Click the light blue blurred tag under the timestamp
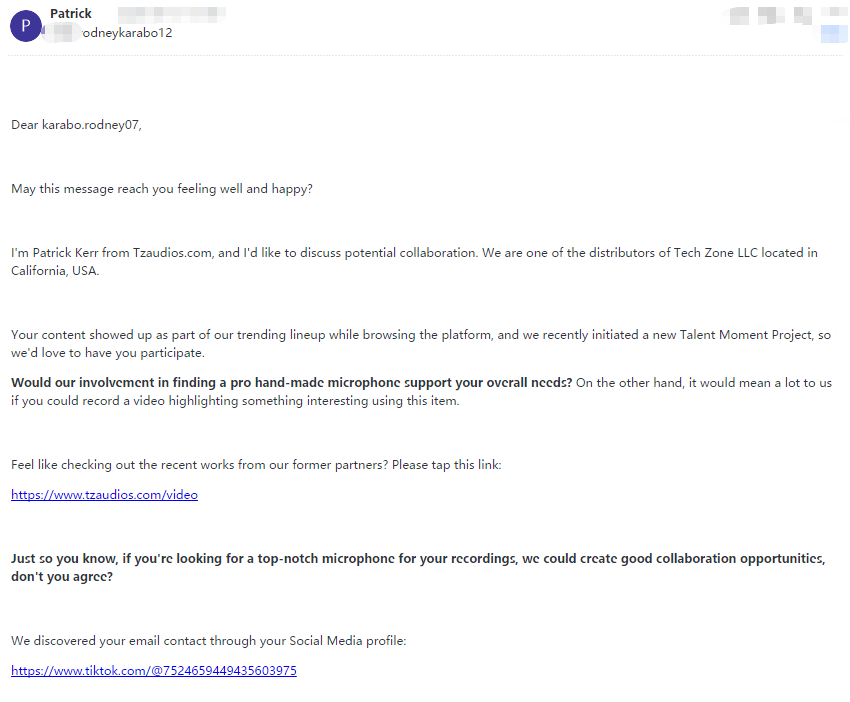 (x=833, y=34)
